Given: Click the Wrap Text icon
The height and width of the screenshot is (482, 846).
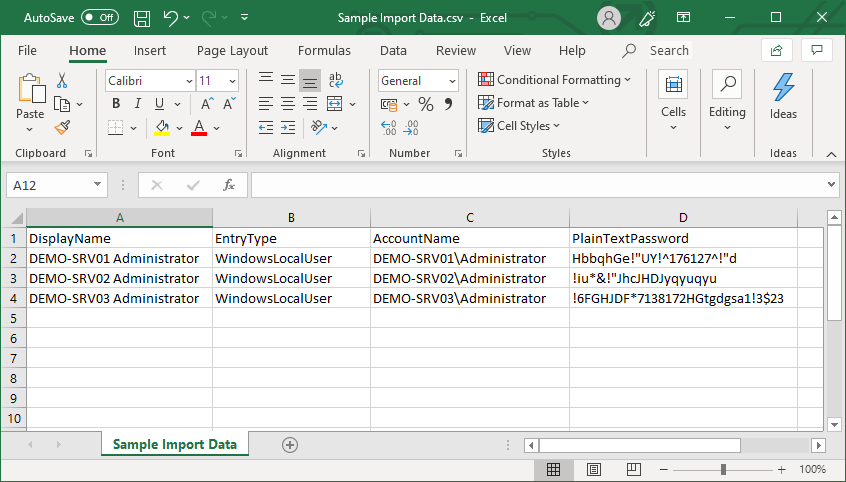Looking at the screenshot, I should pos(335,80).
